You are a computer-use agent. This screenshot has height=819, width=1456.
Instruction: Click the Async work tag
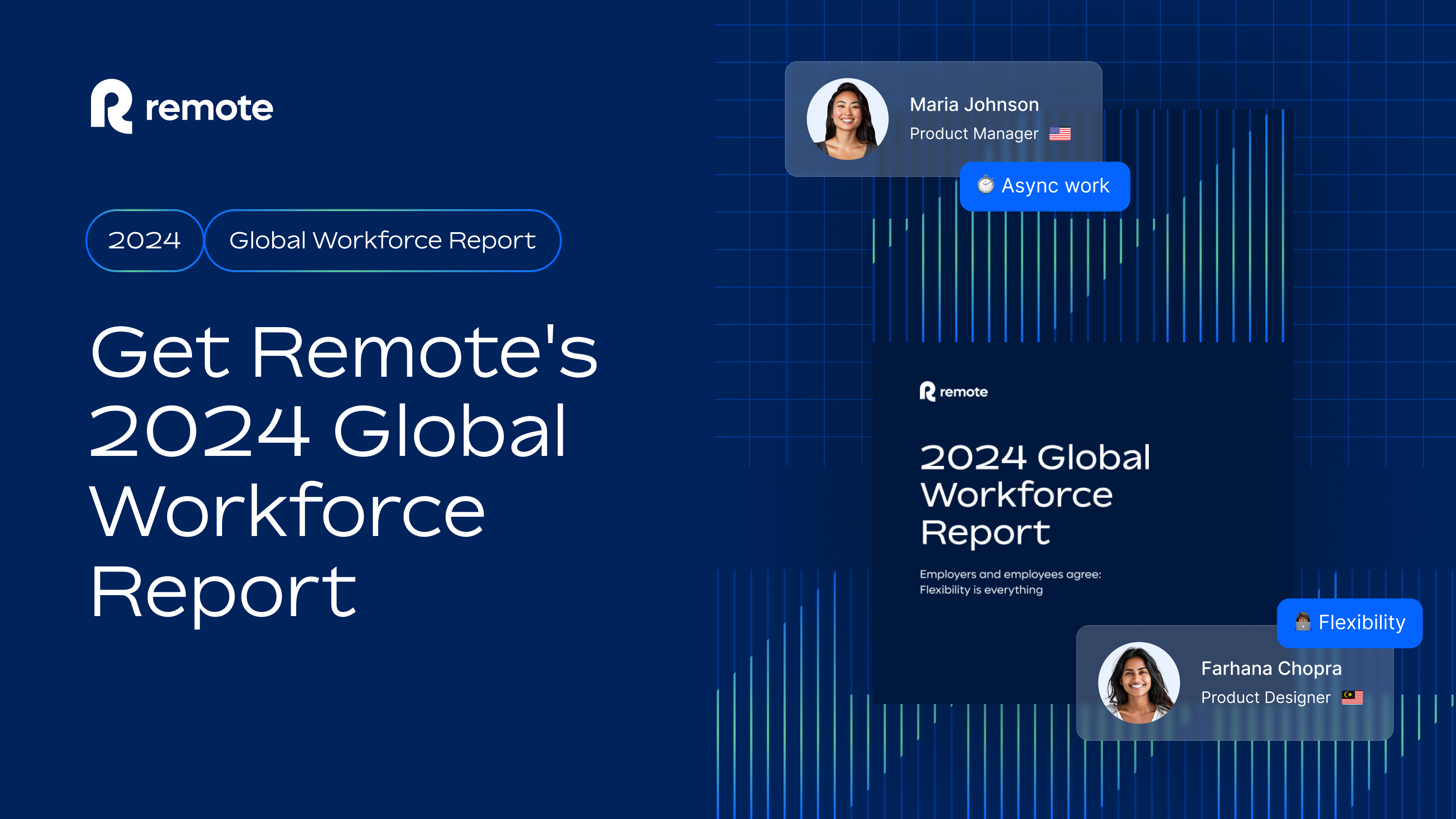(x=1045, y=187)
